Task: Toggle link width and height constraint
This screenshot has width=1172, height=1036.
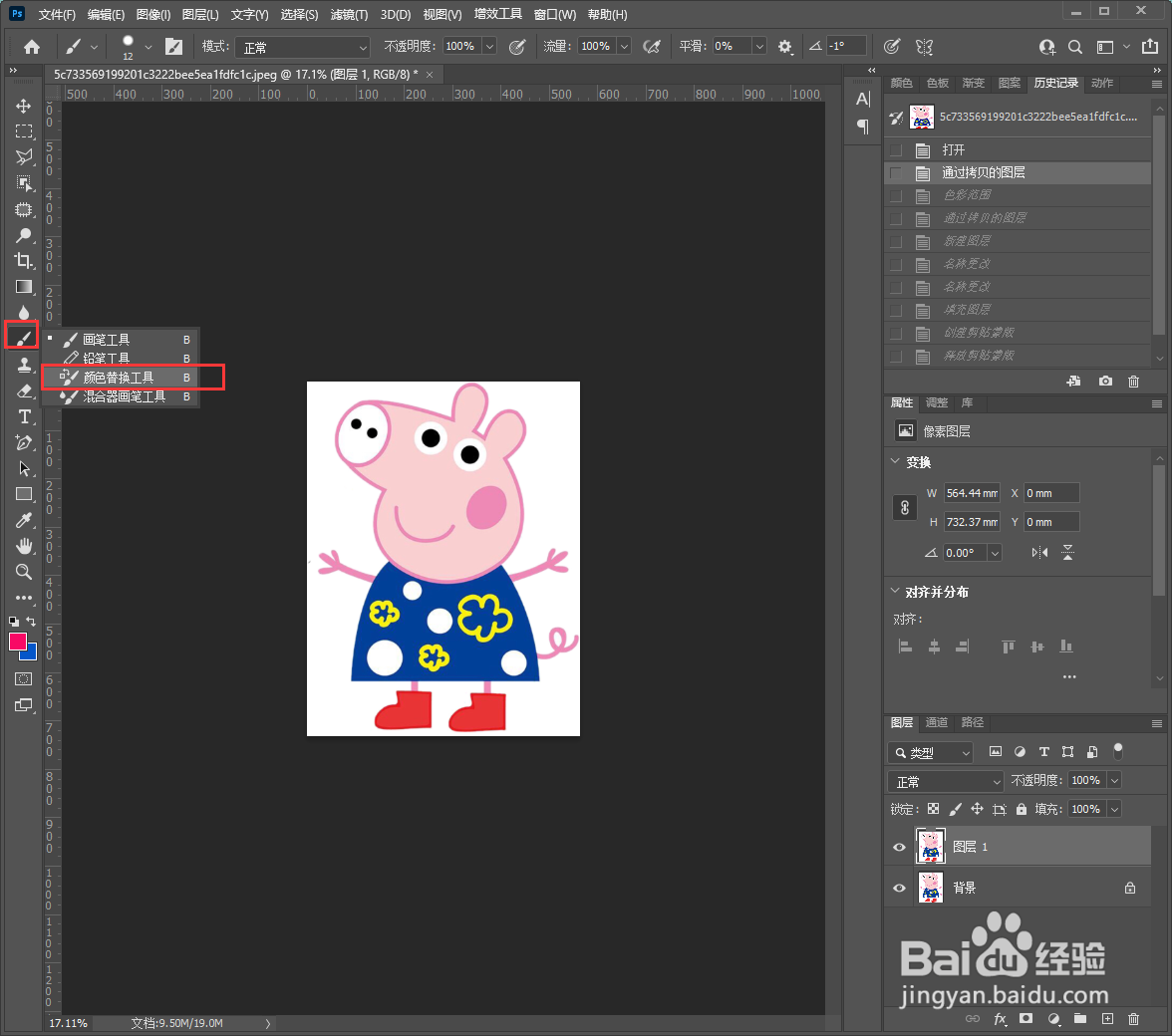Action: point(905,508)
